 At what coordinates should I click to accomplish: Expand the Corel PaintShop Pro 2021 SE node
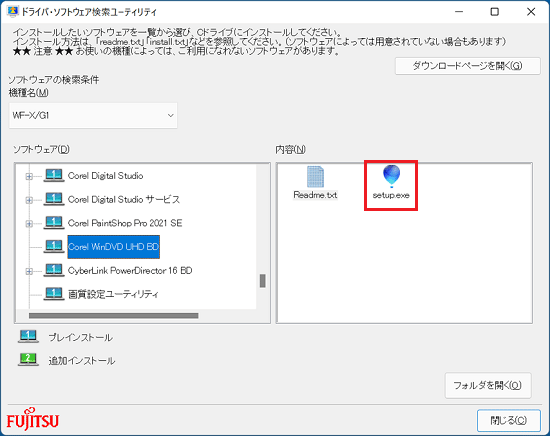[x=29, y=223]
